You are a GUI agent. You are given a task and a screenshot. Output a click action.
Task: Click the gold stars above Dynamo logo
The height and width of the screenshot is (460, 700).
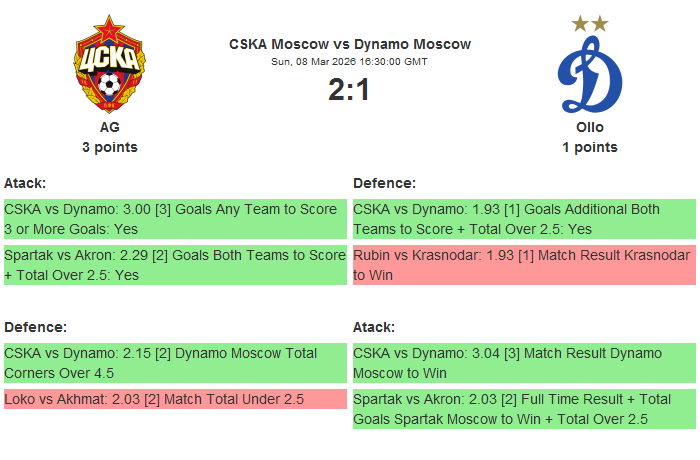tap(590, 23)
